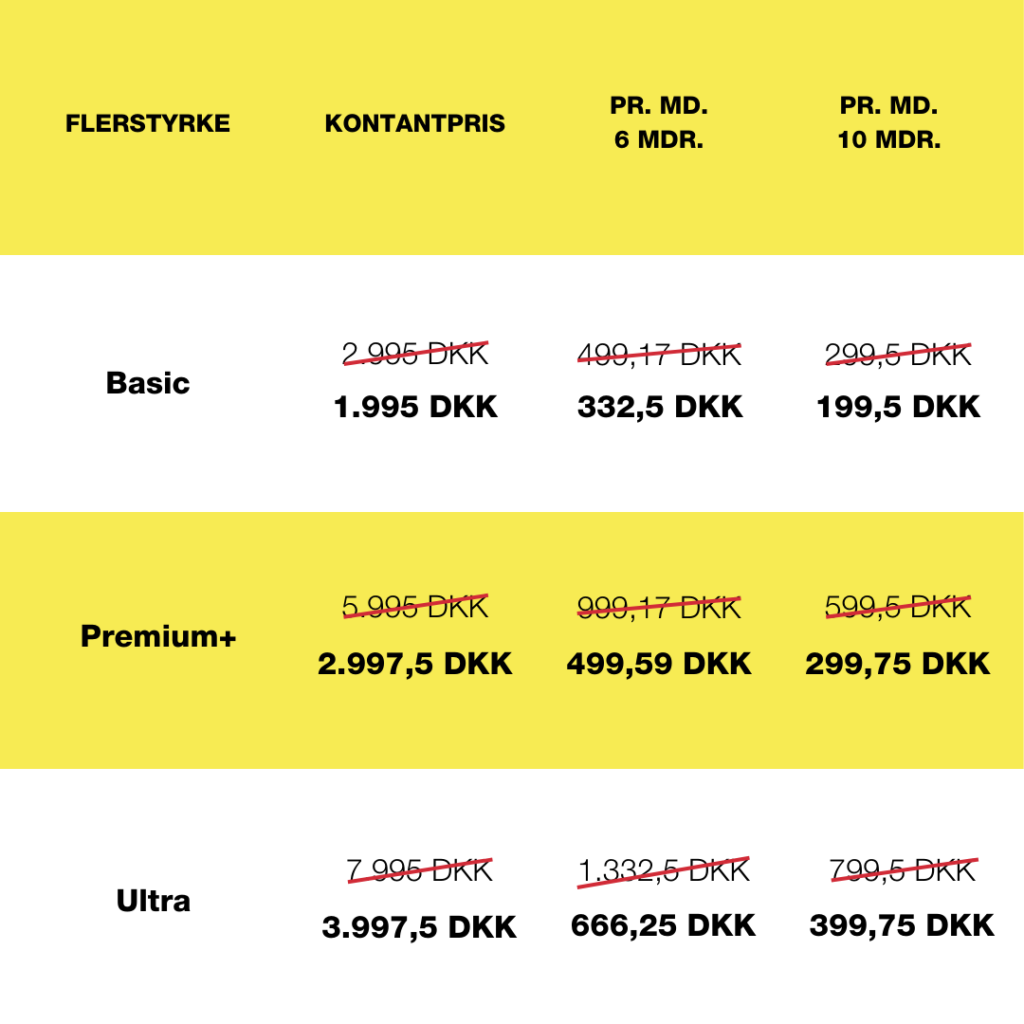Click the Basic plan label
Screen dimensions: 1024x1024
tap(148, 383)
